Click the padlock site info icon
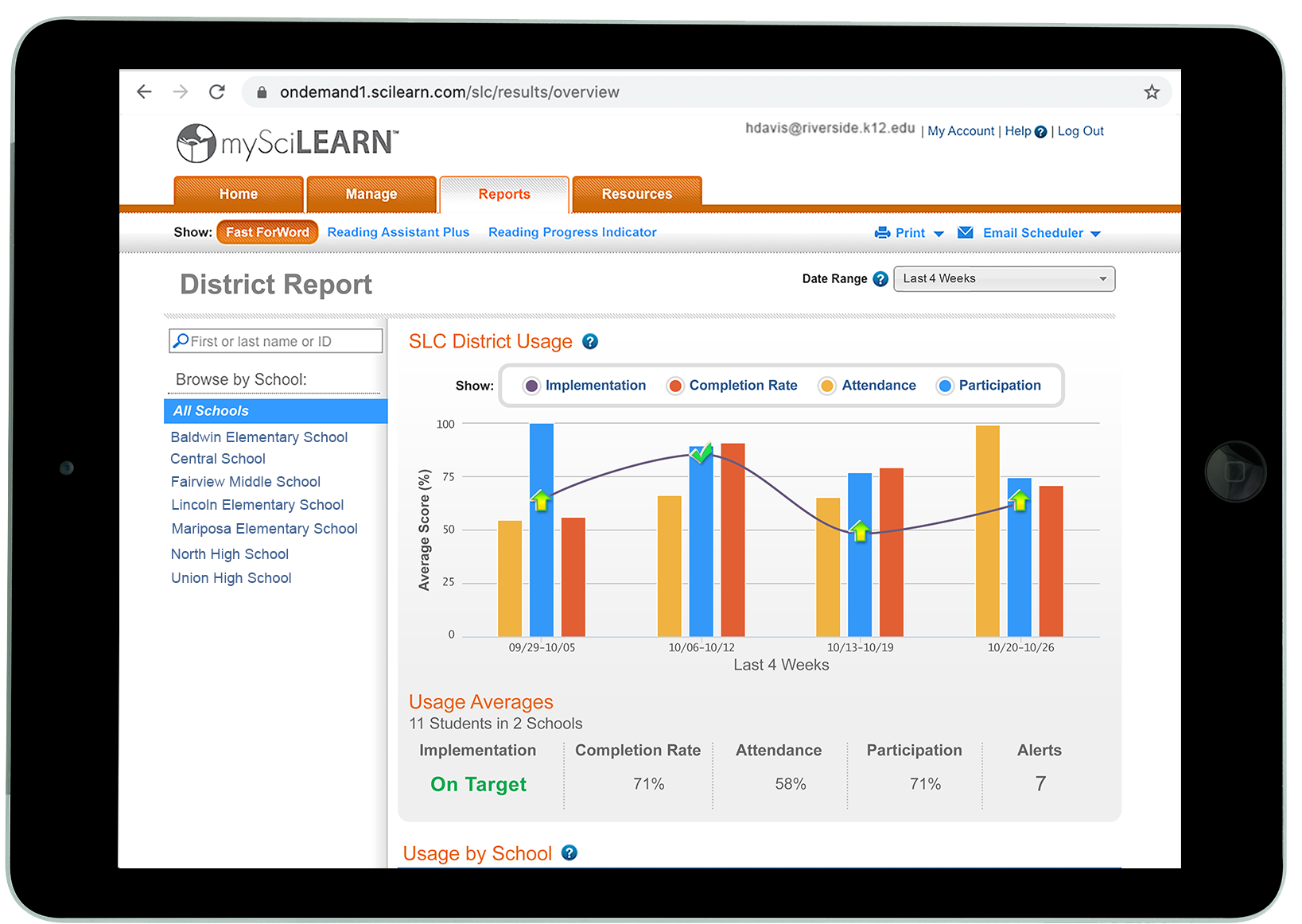 tap(262, 92)
